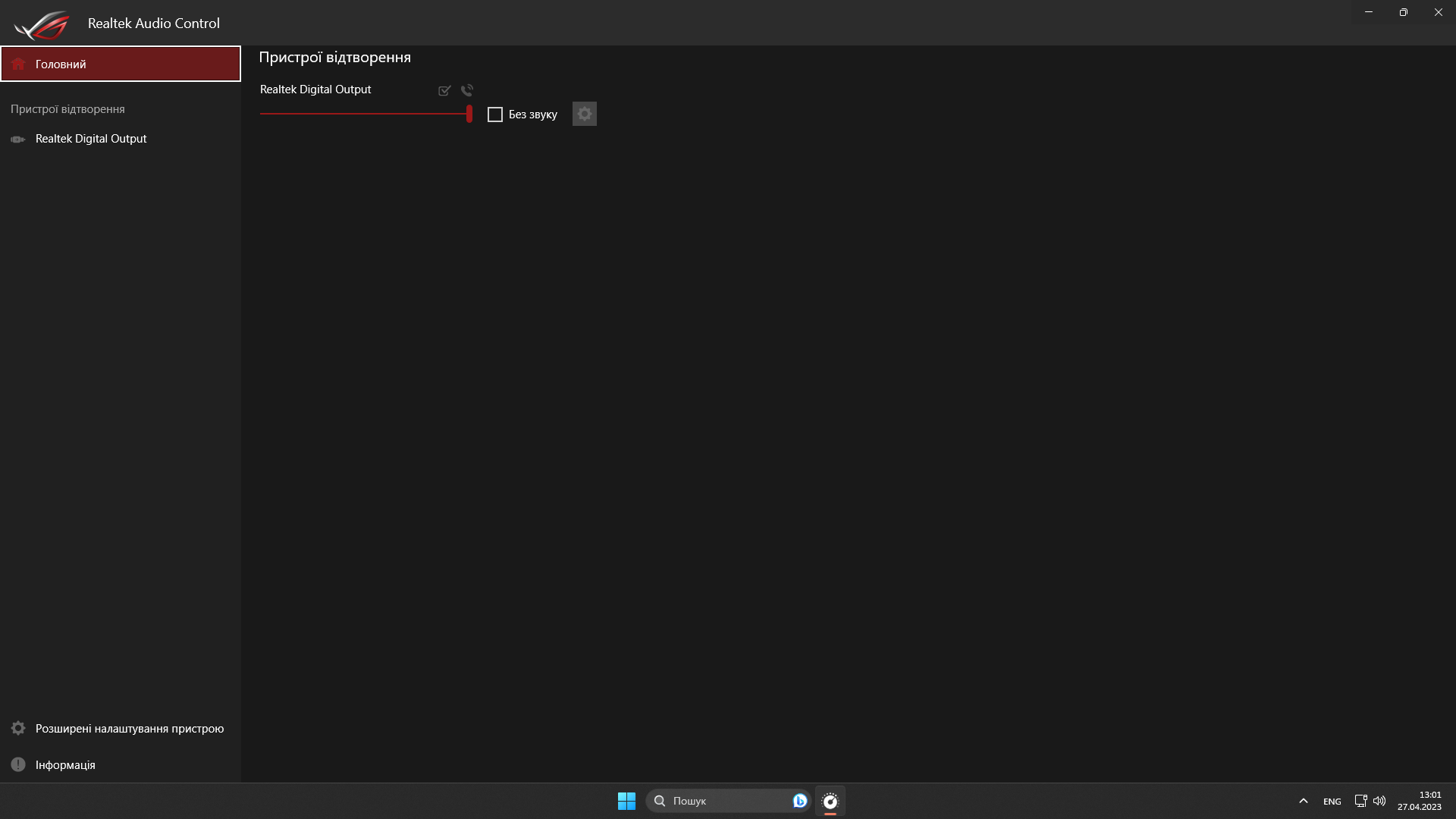Restore down the Realtek Audio Control window
Viewport: 1456px width, 819px height.
(x=1404, y=12)
